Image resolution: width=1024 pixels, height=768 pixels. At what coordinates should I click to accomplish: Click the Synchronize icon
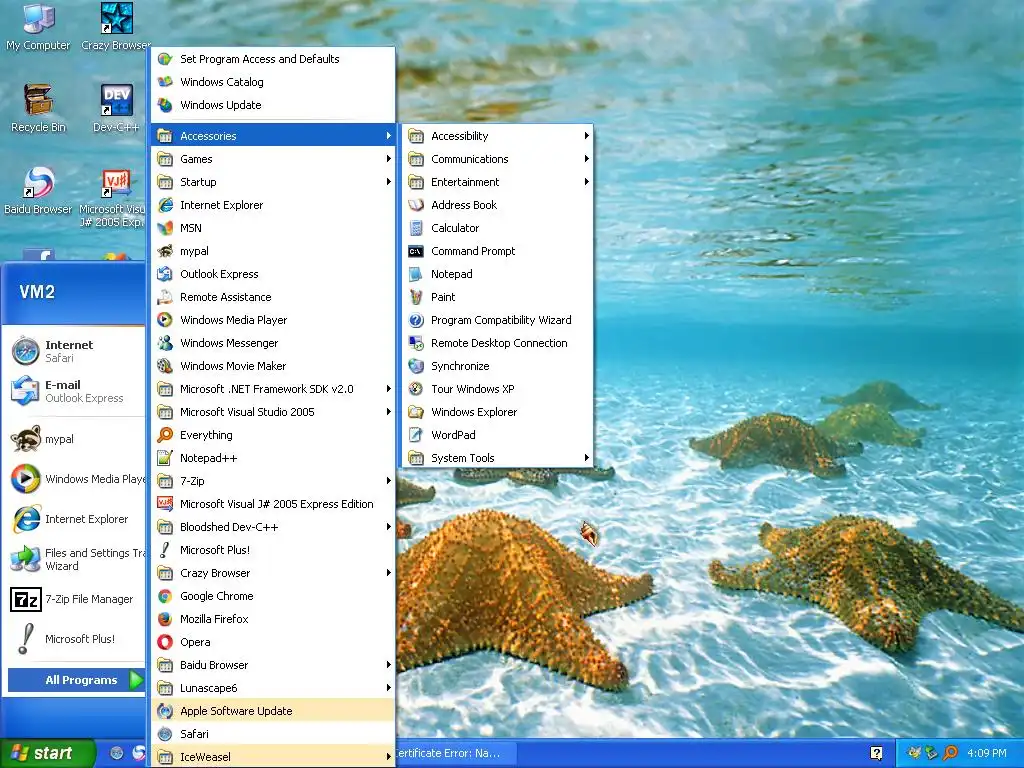pyautogui.click(x=416, y=366)
